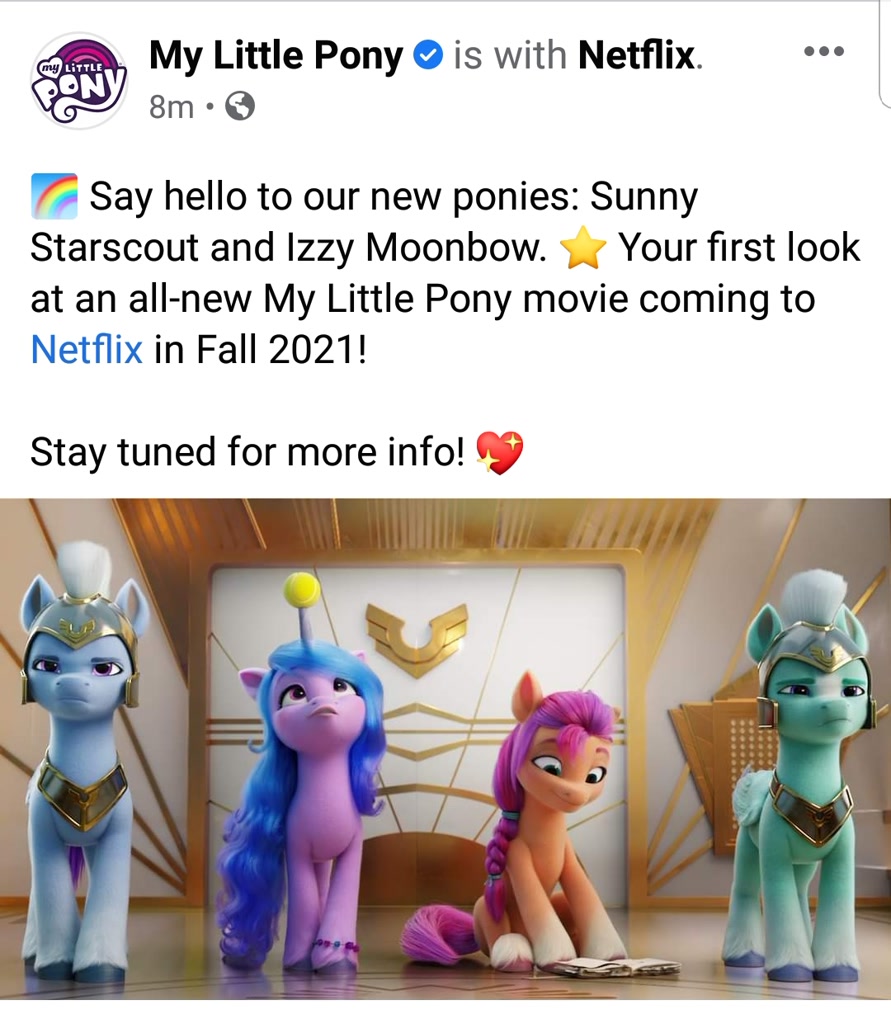Click the star emoji after Izzy Moonbow

[x=583, y=248]
